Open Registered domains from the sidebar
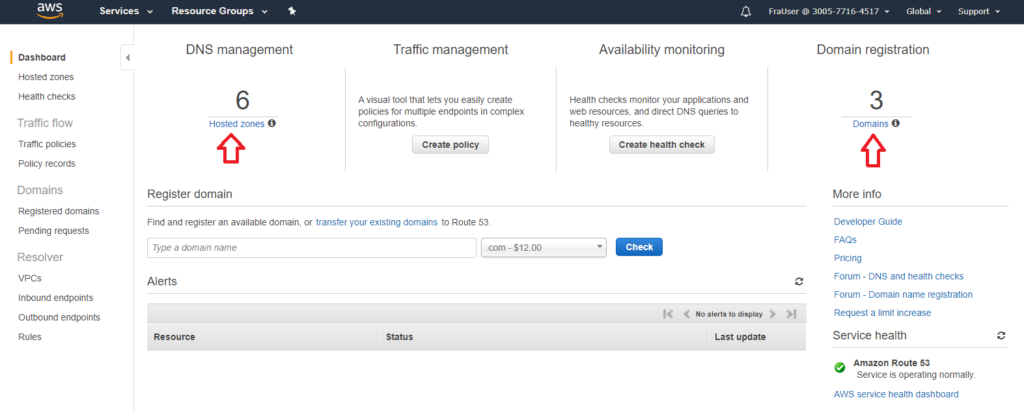This screenshot has height=413, width=1024. click(x=58, y=211)
